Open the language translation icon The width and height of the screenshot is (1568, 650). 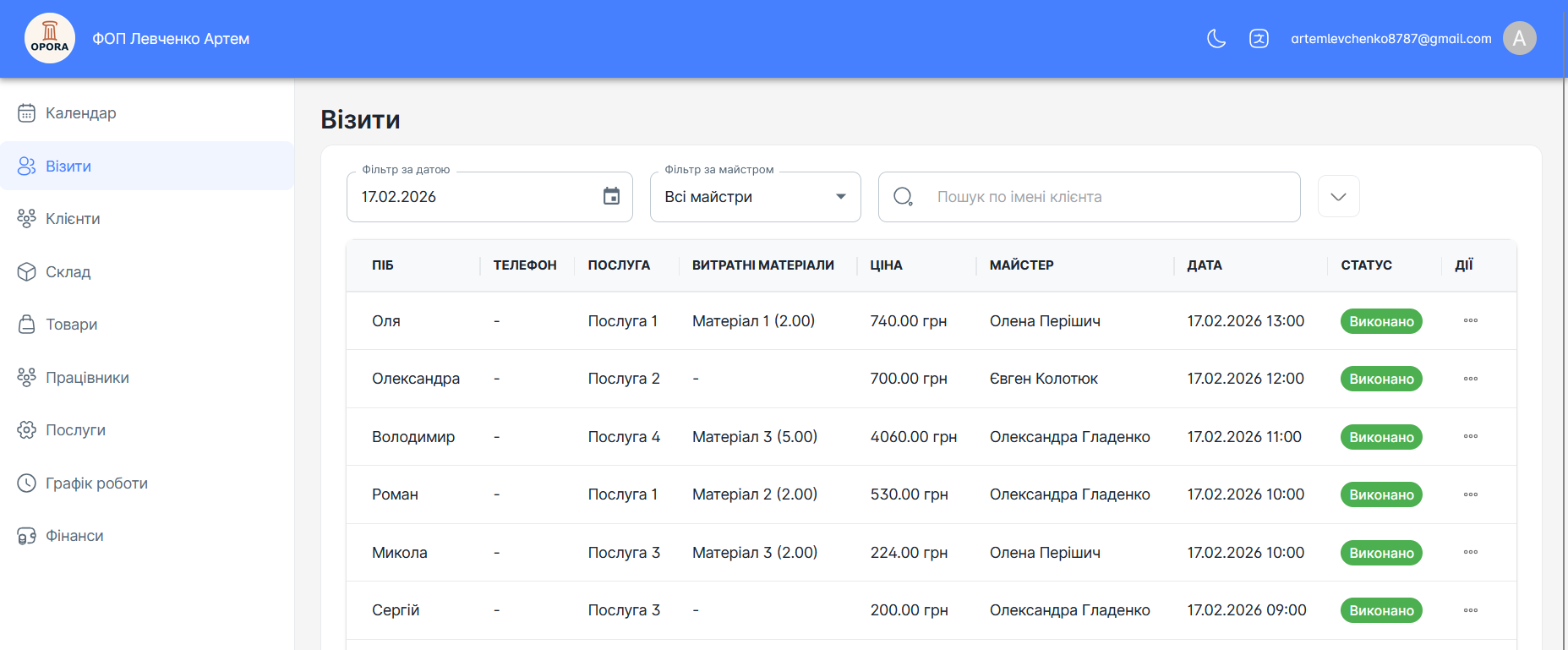tap(1259, 38)
